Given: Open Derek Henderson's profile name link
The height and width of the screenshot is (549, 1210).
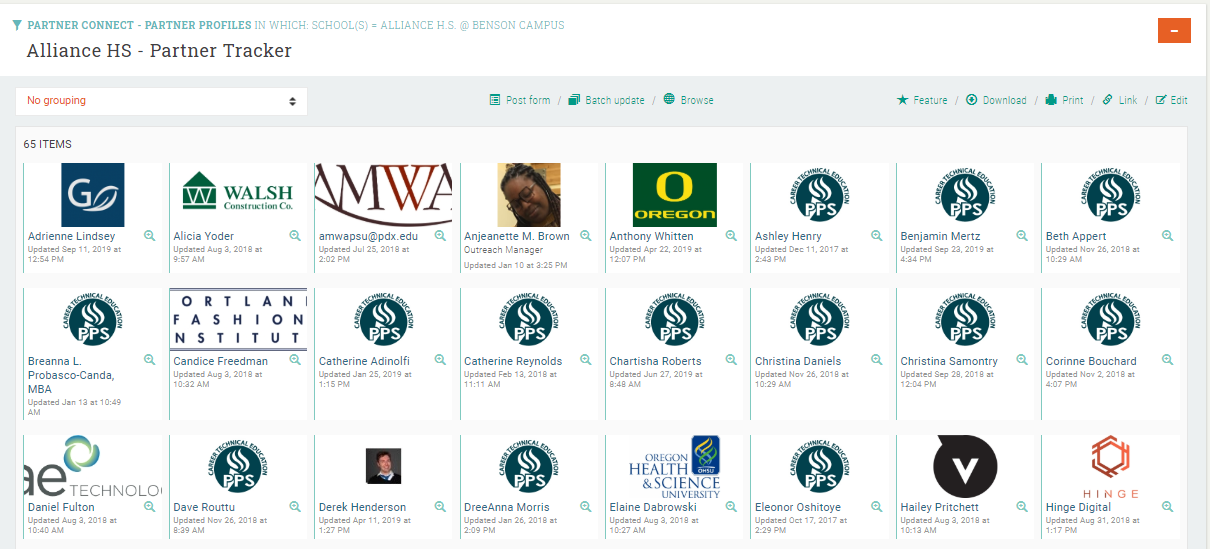Looking at the screenshot, I should pyautogui.click(x=362, y=507).
